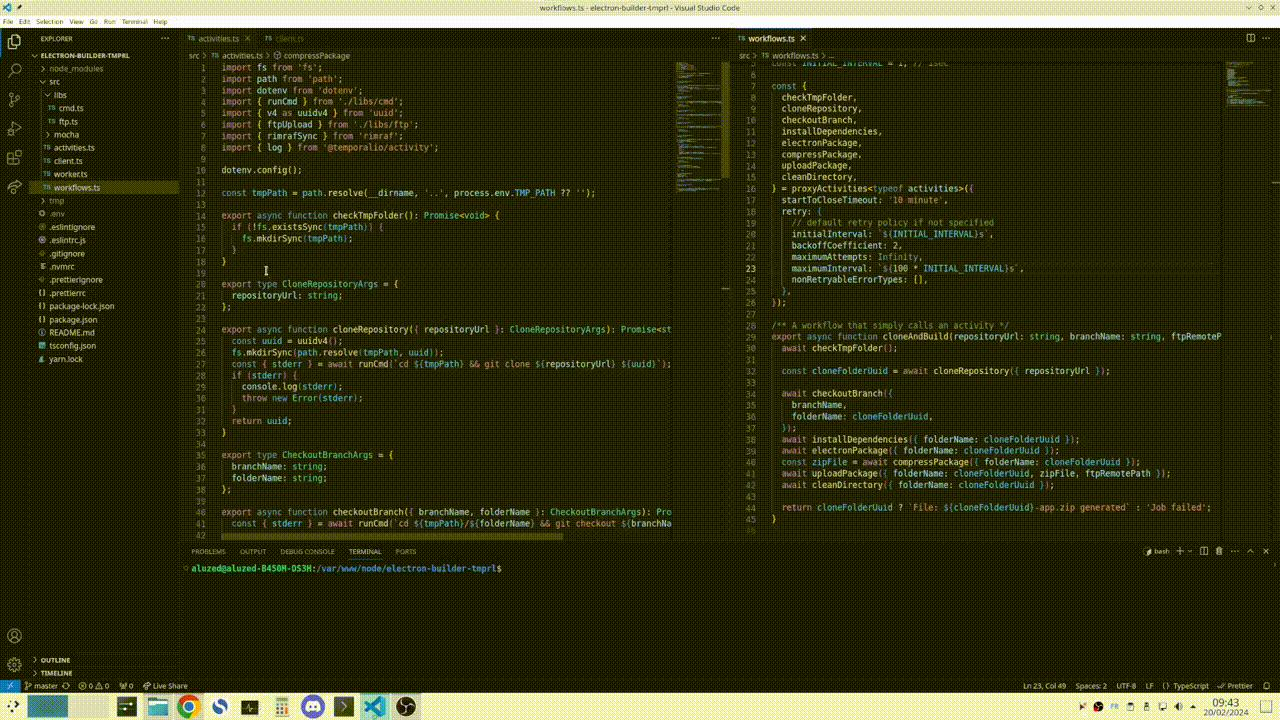Collapse the libs folder
This screenshot has height=720, width=1280.
(x=60, y=95)
